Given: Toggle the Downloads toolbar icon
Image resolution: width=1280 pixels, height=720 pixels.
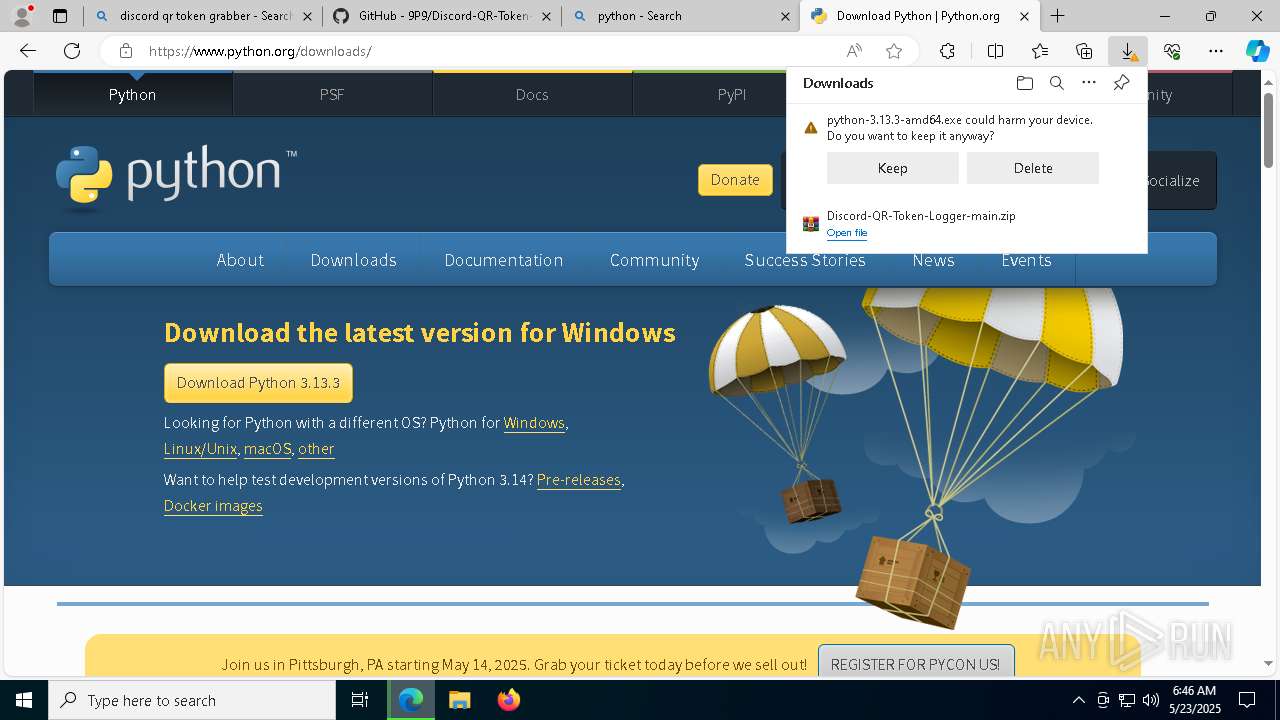Looking at the screenshot, I should click(1128, 51).
